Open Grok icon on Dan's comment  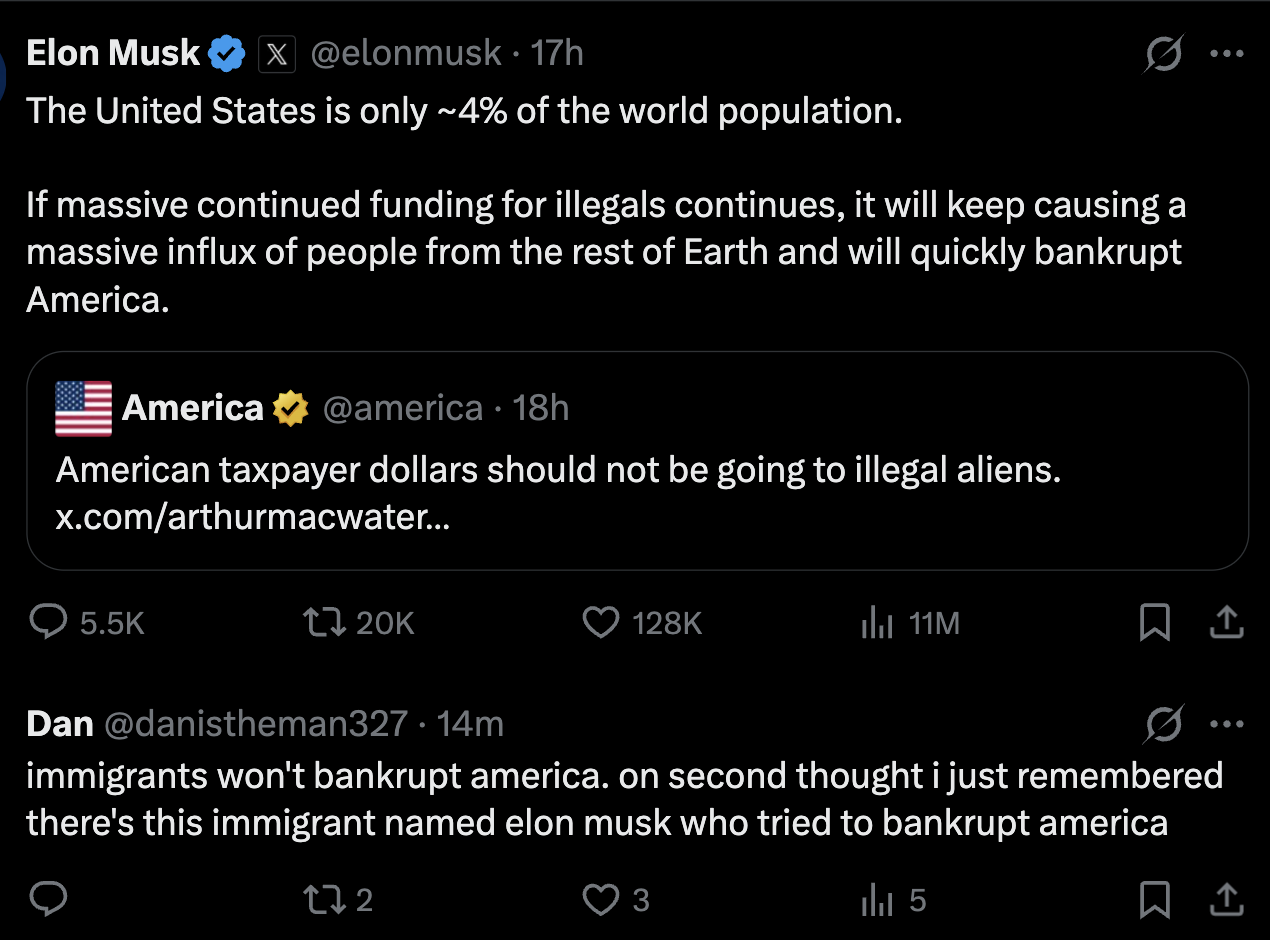click(1164, 724)
